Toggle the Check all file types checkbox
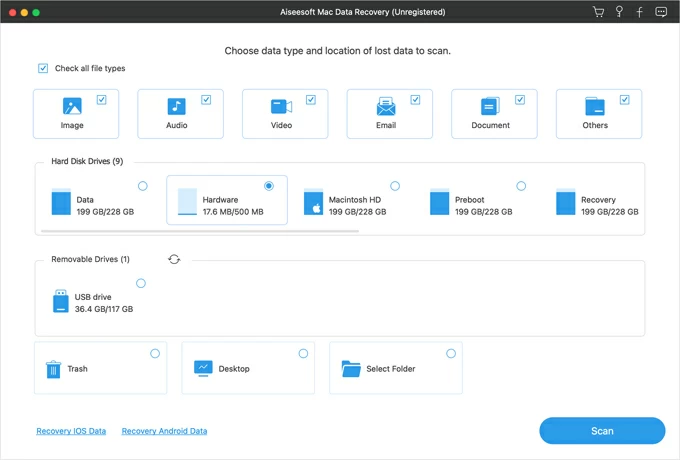Viewport: 680px width, 460px height. point(43,69)
